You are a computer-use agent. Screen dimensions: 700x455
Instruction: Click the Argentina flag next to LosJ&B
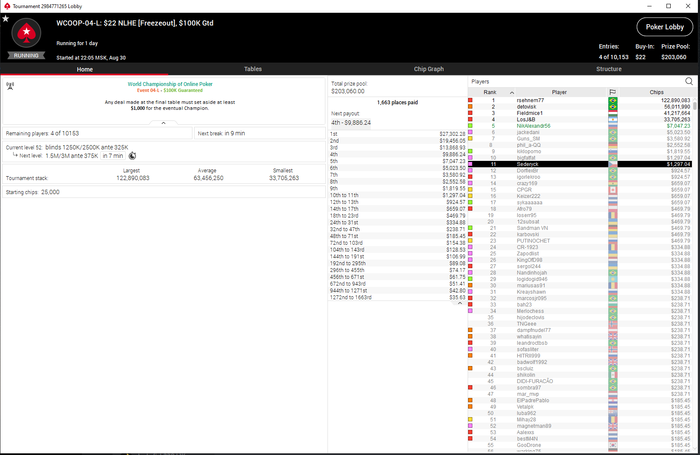click(612, 120)
